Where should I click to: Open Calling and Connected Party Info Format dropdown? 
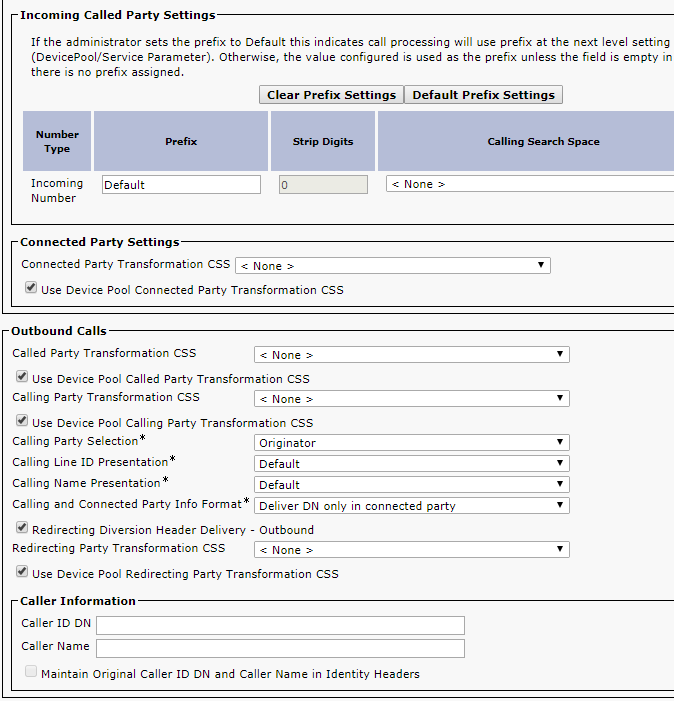(412, 506)
